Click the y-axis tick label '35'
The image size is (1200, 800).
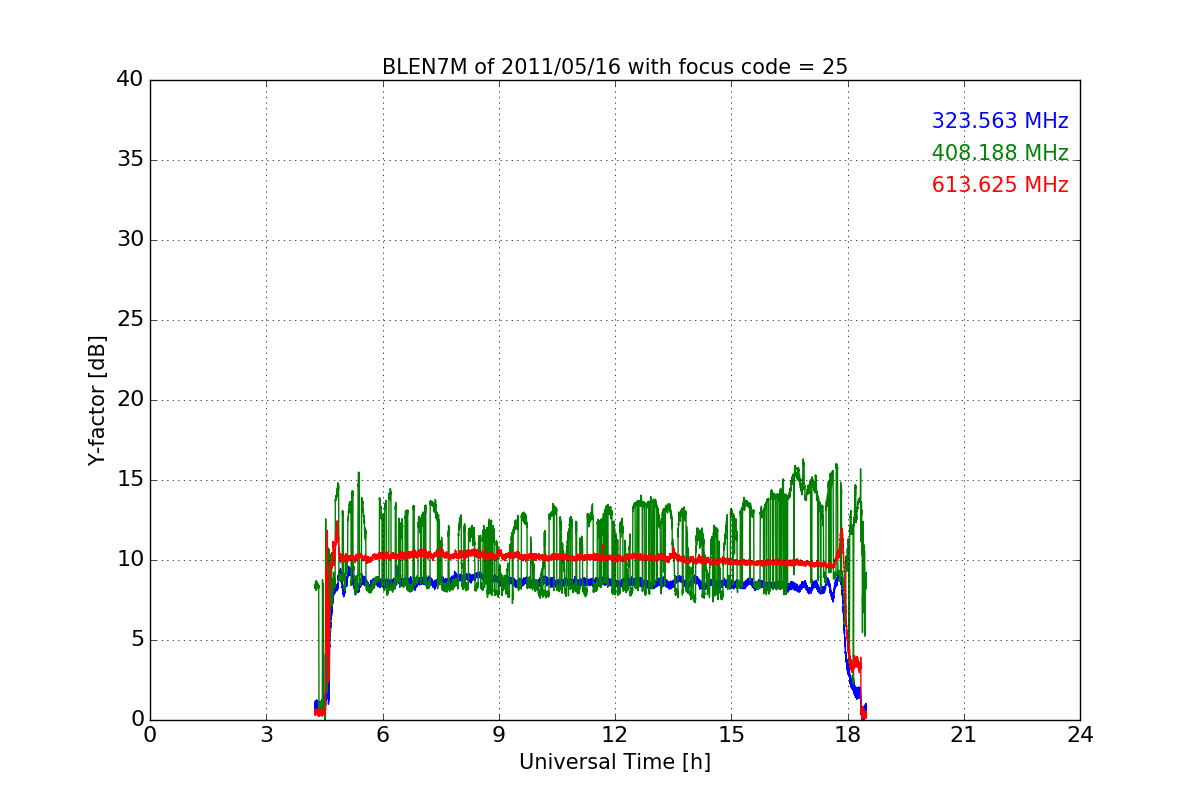[x=130, y=160]
